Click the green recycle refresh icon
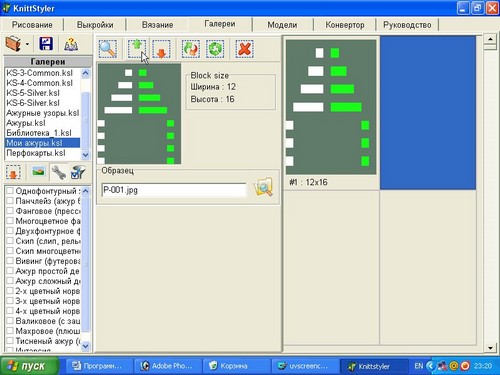Image resolution: width=500 pixels, height=375 pixels. click(x=215, y=49)
